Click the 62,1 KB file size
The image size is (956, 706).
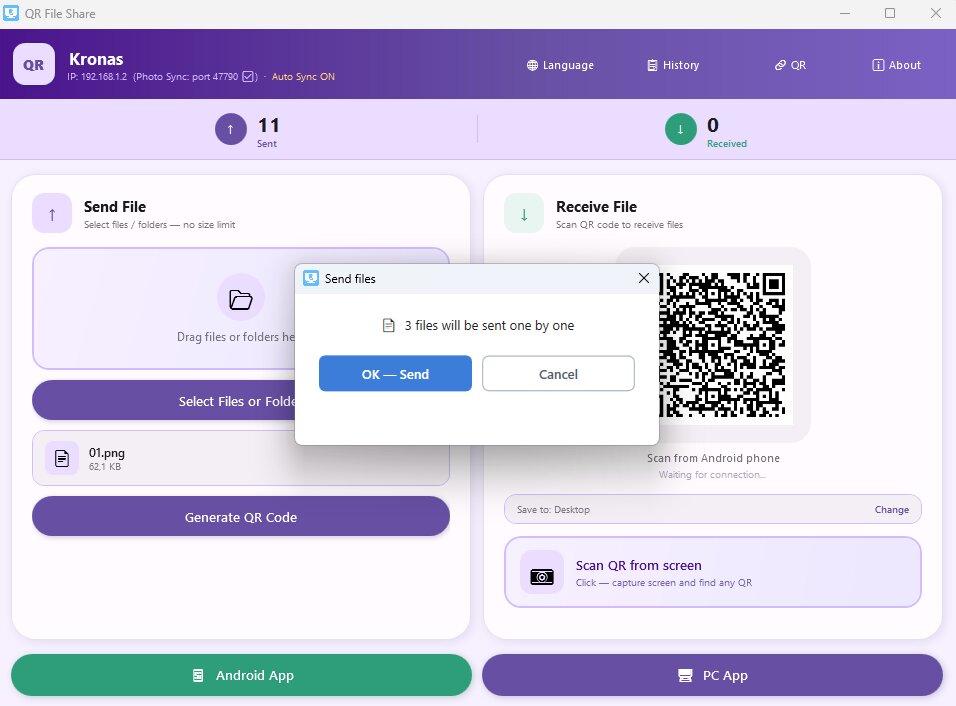[105, 467]
